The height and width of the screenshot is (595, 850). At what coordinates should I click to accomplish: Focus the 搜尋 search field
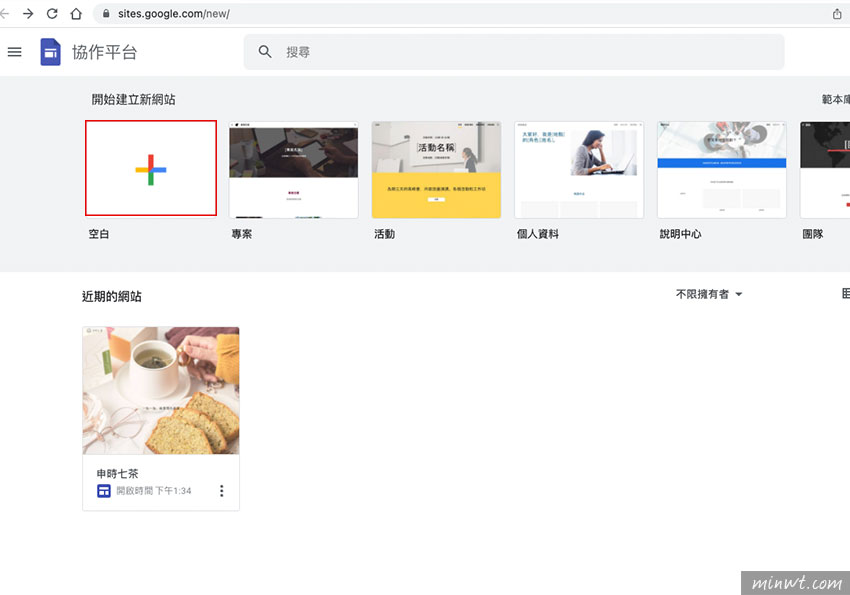[513, 52]
